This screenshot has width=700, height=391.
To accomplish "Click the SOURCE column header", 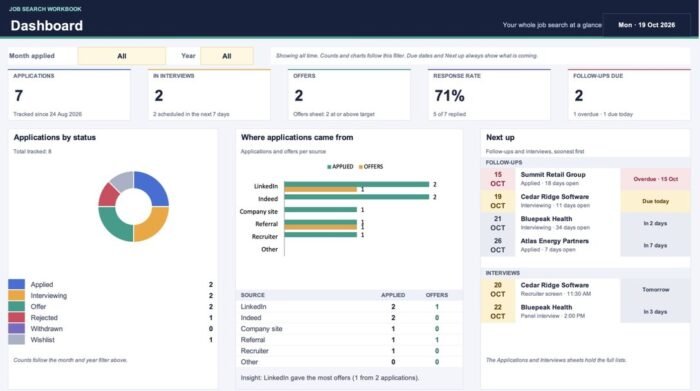I will click(253, 295).
